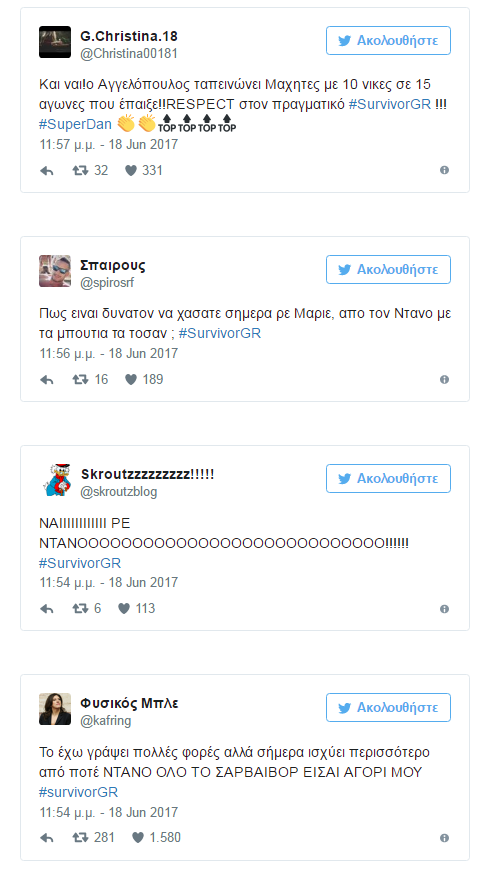Retweet the tweet with 281 retweets
Screen dimensions: 477x875
click(x=80, y=838)
